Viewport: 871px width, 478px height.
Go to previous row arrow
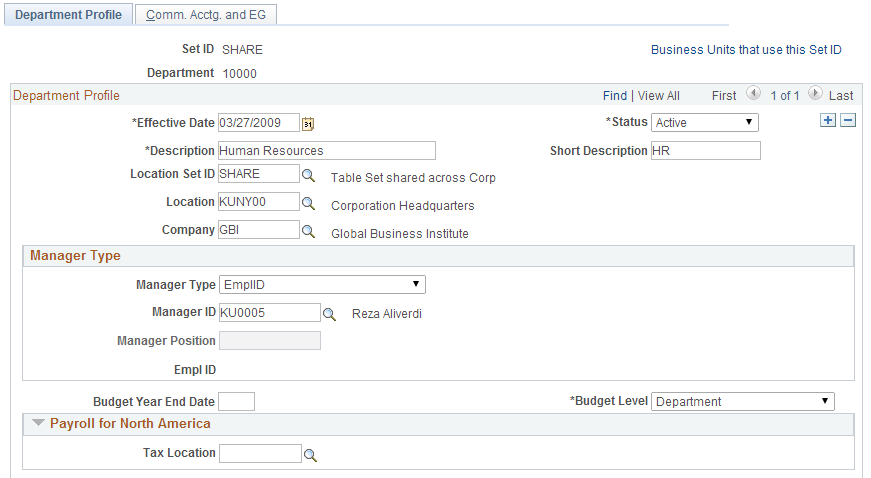pos(753,93)
